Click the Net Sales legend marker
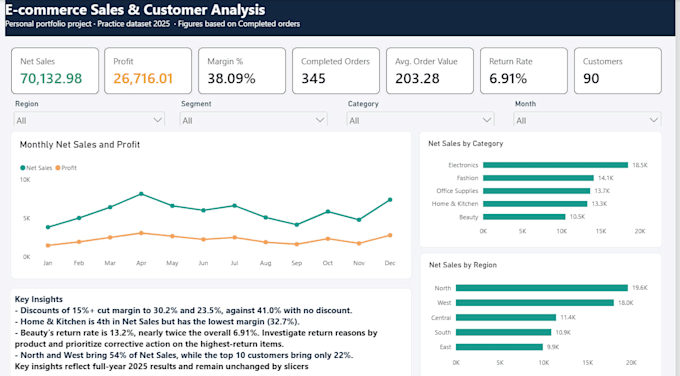Image resolution: width=680 pixels, height=376 pixels. tap(23, 168)
